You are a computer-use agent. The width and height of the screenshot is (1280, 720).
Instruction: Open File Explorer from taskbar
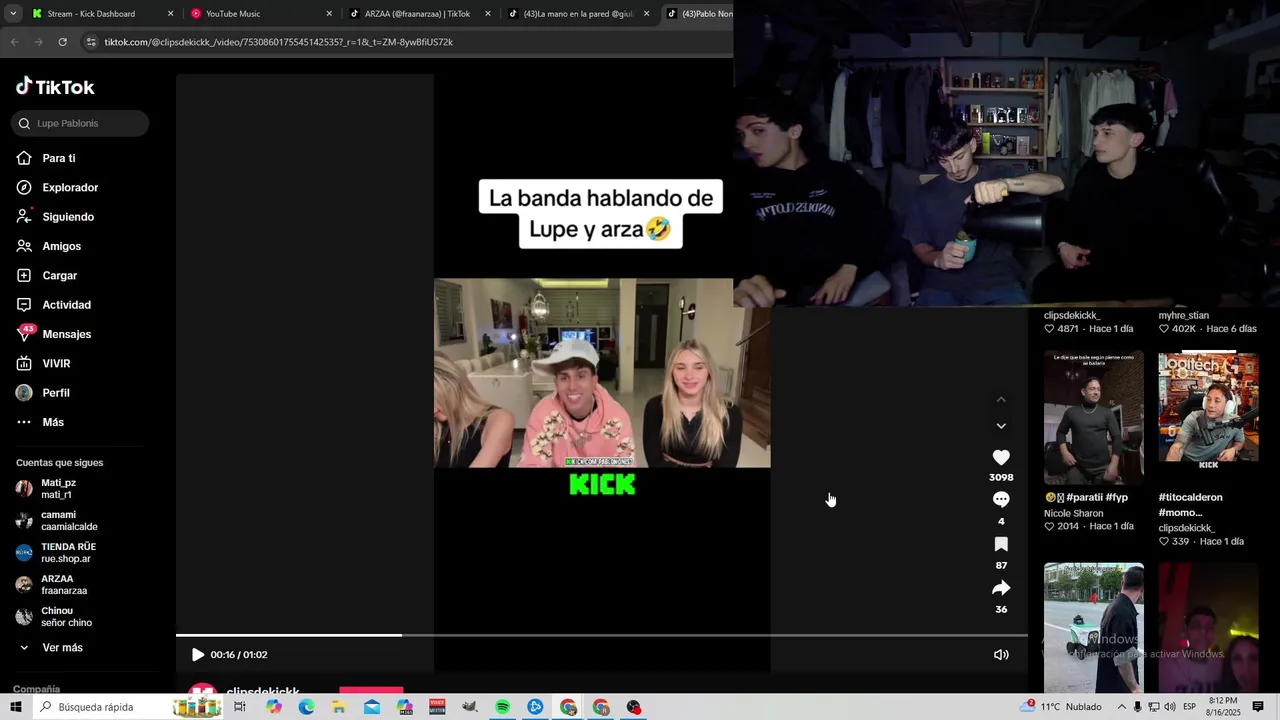[x=339, y=707]
